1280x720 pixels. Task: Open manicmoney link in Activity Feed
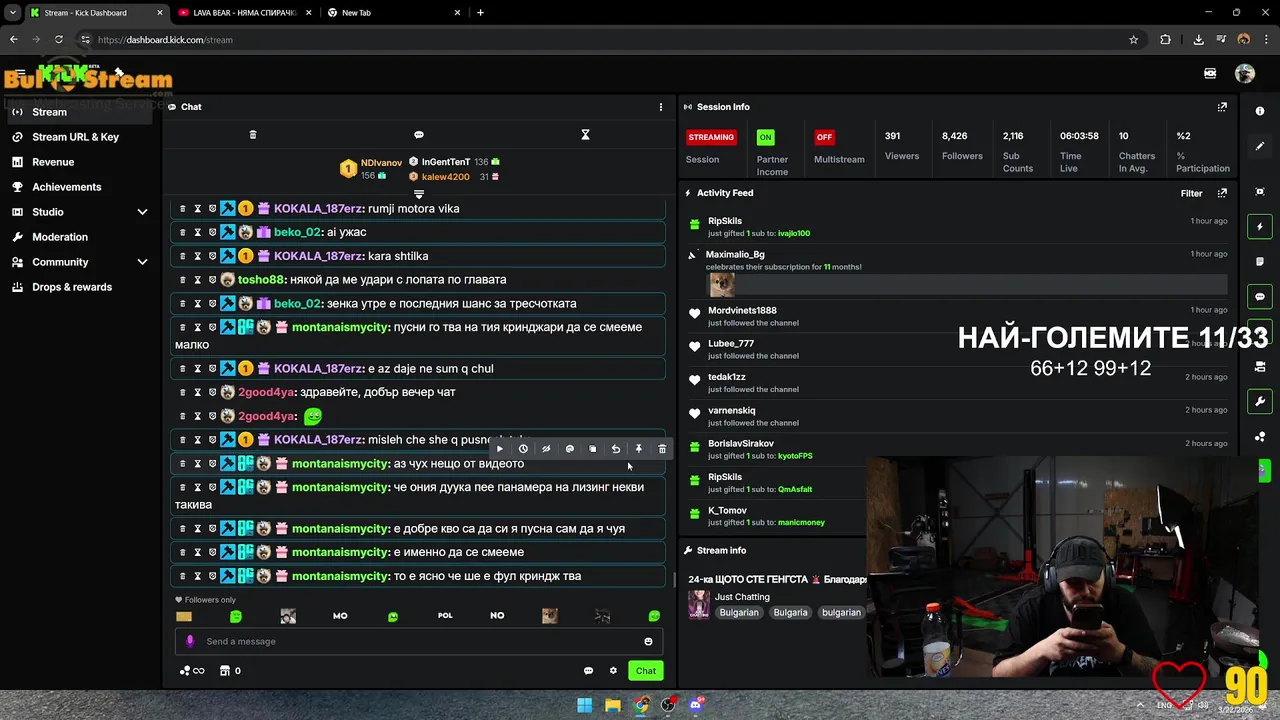click(801, 523)
